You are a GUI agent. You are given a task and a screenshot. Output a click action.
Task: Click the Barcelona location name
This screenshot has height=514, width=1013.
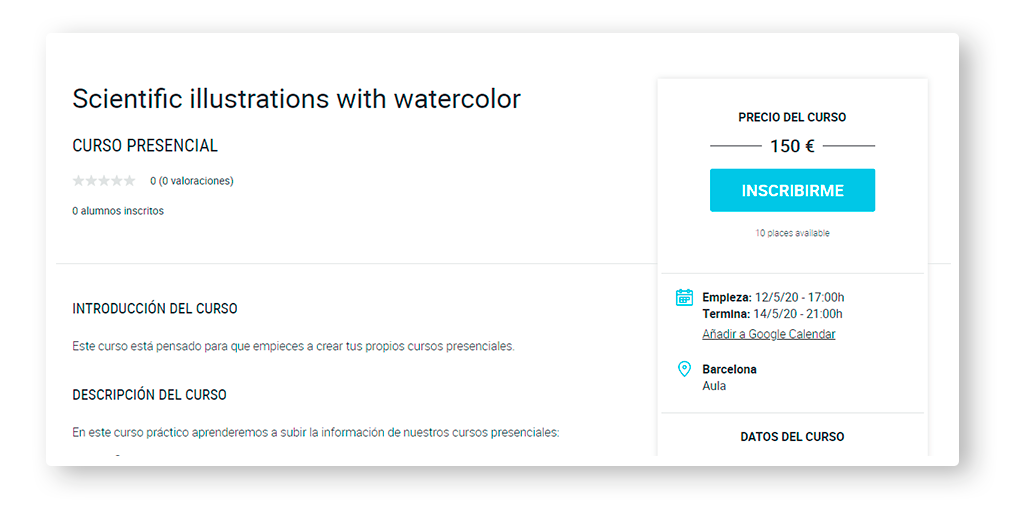pos(729,369)
